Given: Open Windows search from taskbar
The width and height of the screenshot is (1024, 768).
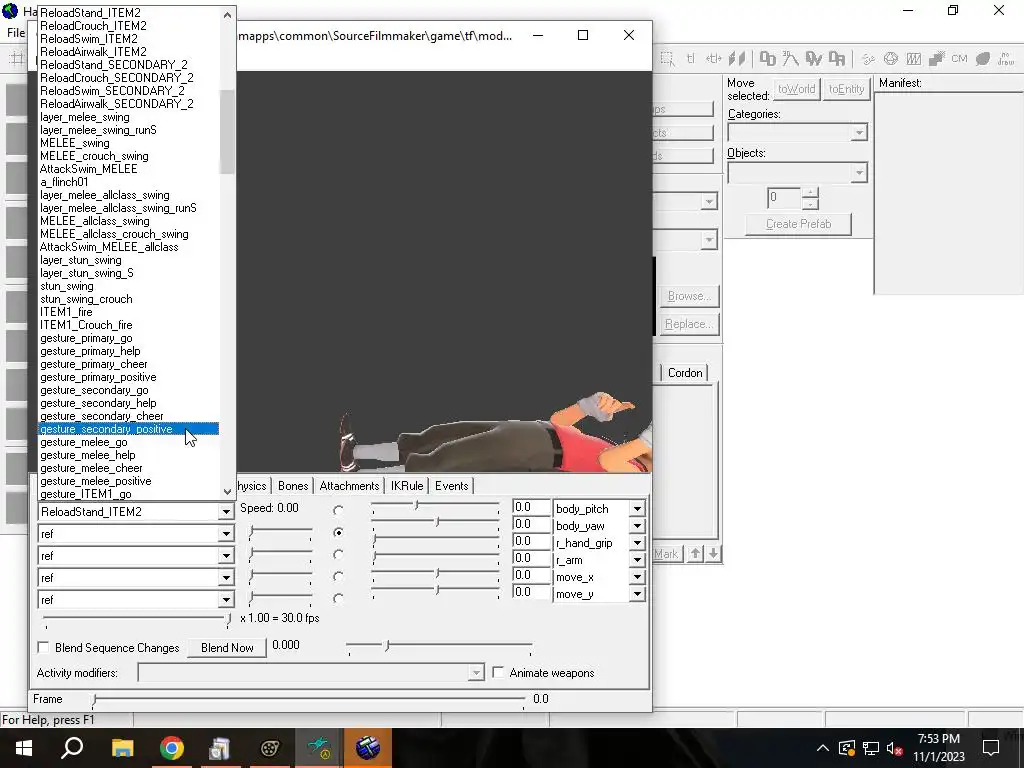Looking at the screenshot, I should 72,748.
